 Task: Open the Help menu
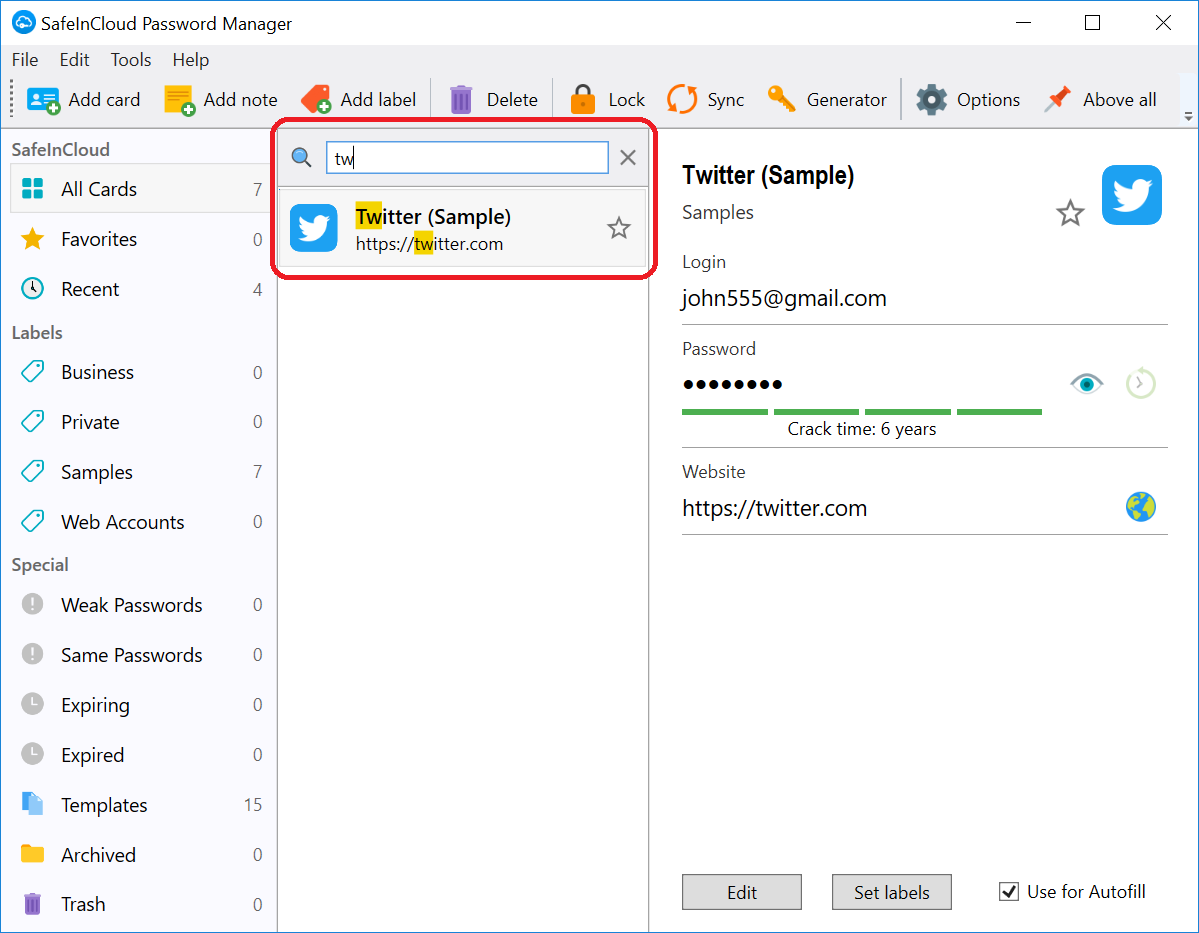click(x=190, y=60)
